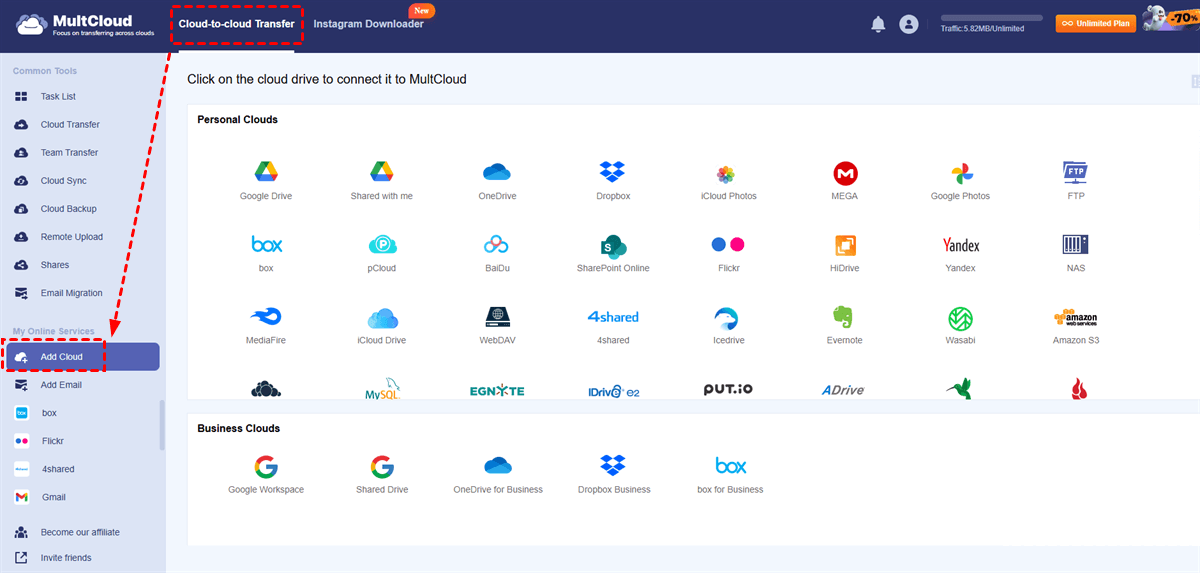Connect pCloud drive
Screen dimensions: 1200x573
click(381, 253)
